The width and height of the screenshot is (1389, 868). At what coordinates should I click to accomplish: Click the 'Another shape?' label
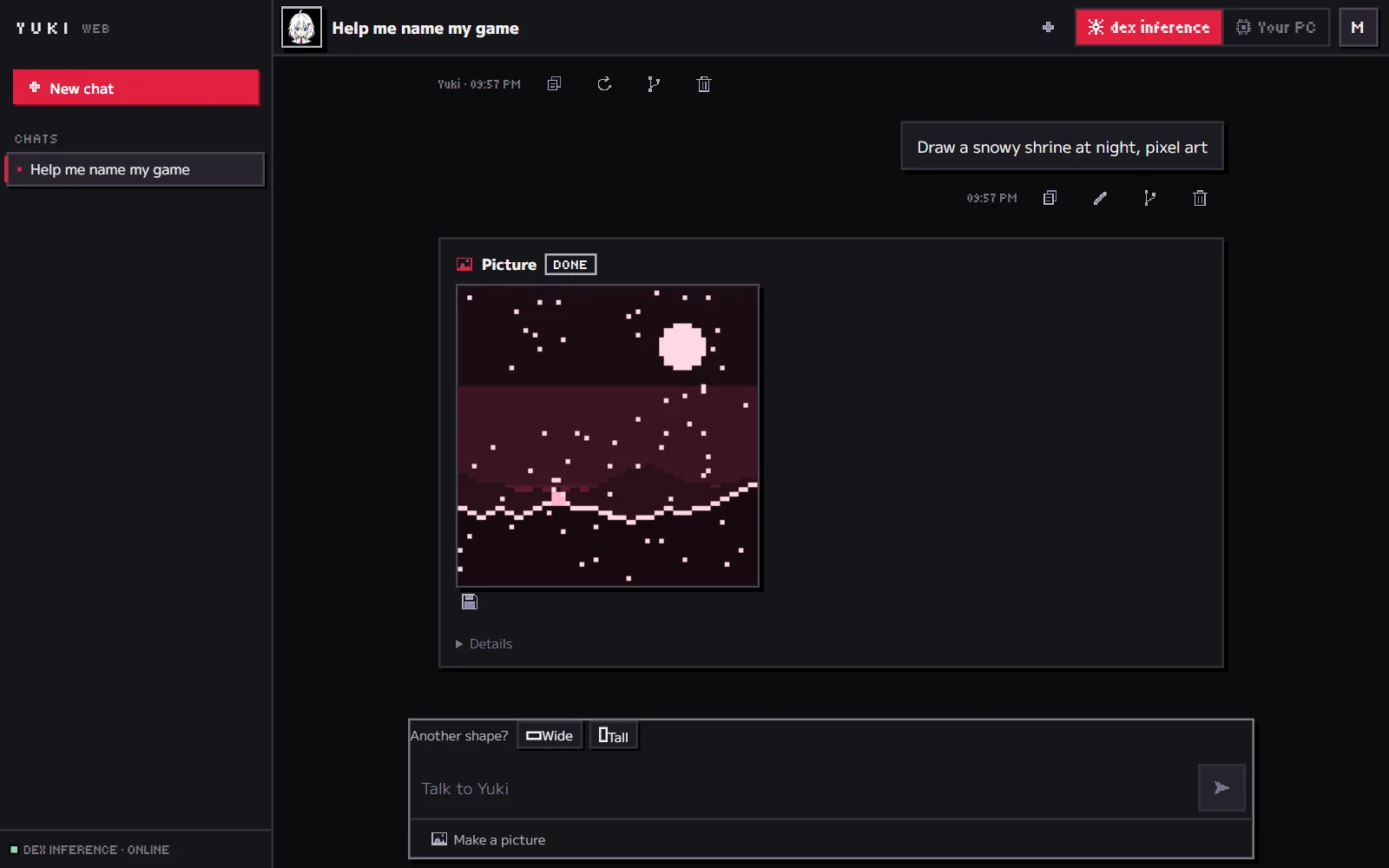click(x=459, y=736)
